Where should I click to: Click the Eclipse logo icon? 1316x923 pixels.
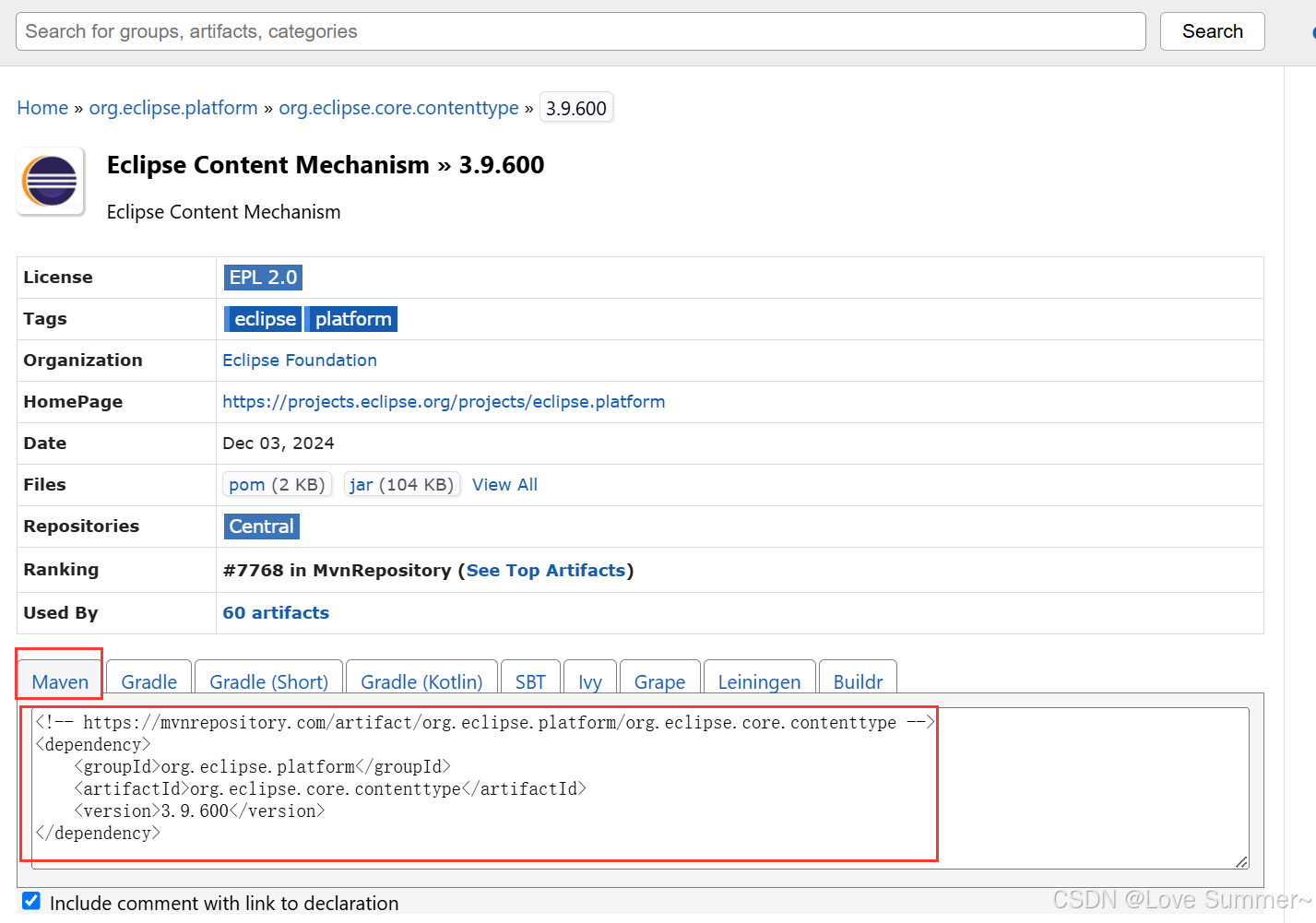click(51, 181)
